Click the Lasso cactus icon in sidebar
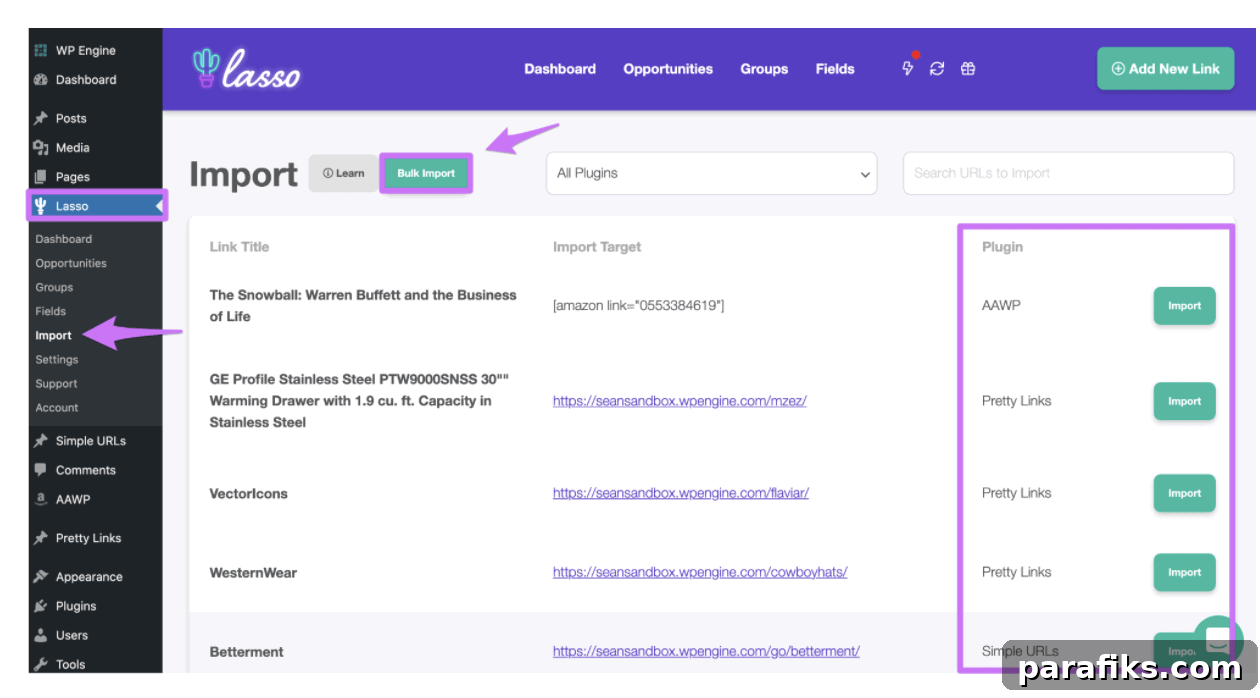The width and height of the screenshot is (1260, 698). (41, 206)
